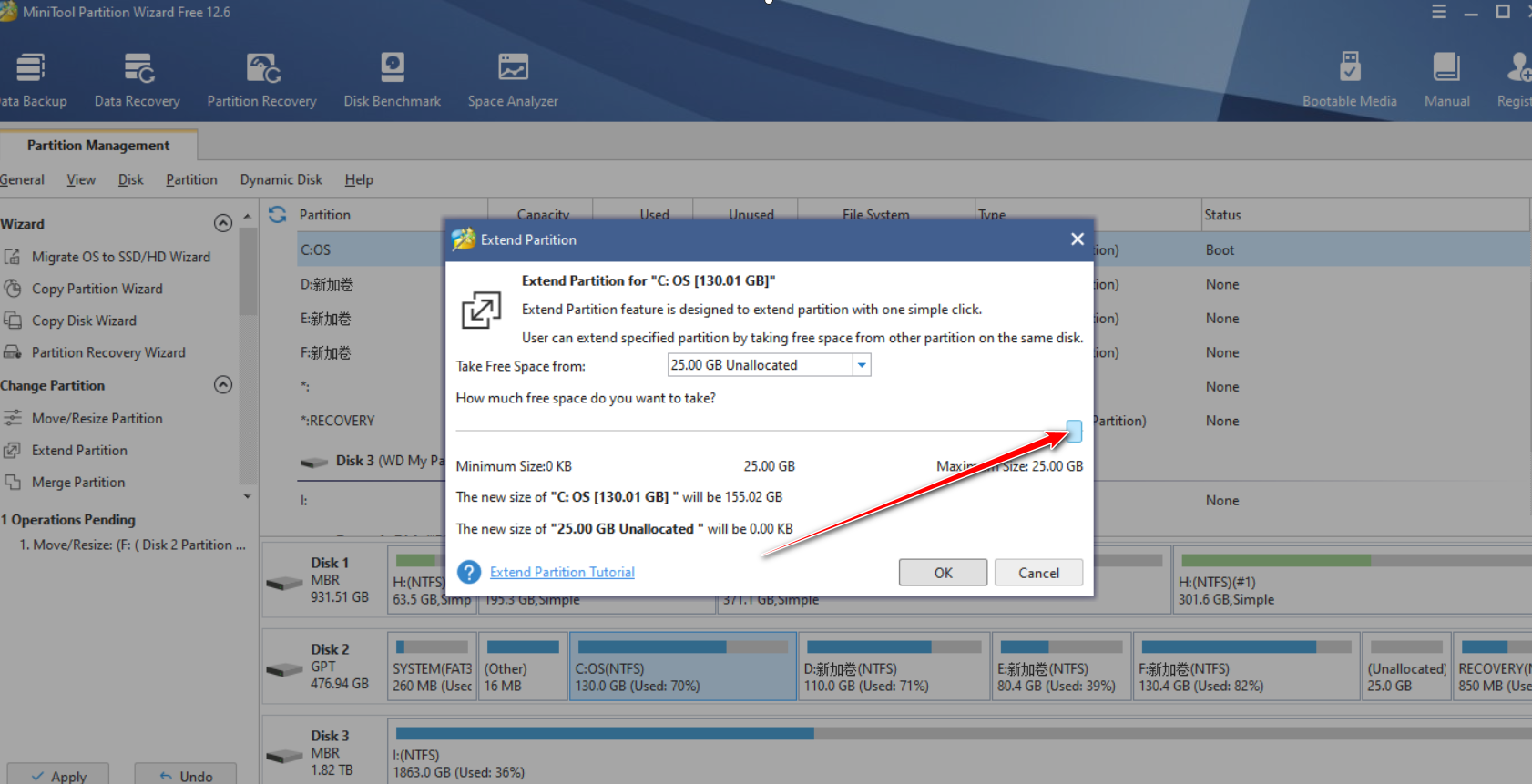Open Bootable Media builder

[x=1350, y=80]
